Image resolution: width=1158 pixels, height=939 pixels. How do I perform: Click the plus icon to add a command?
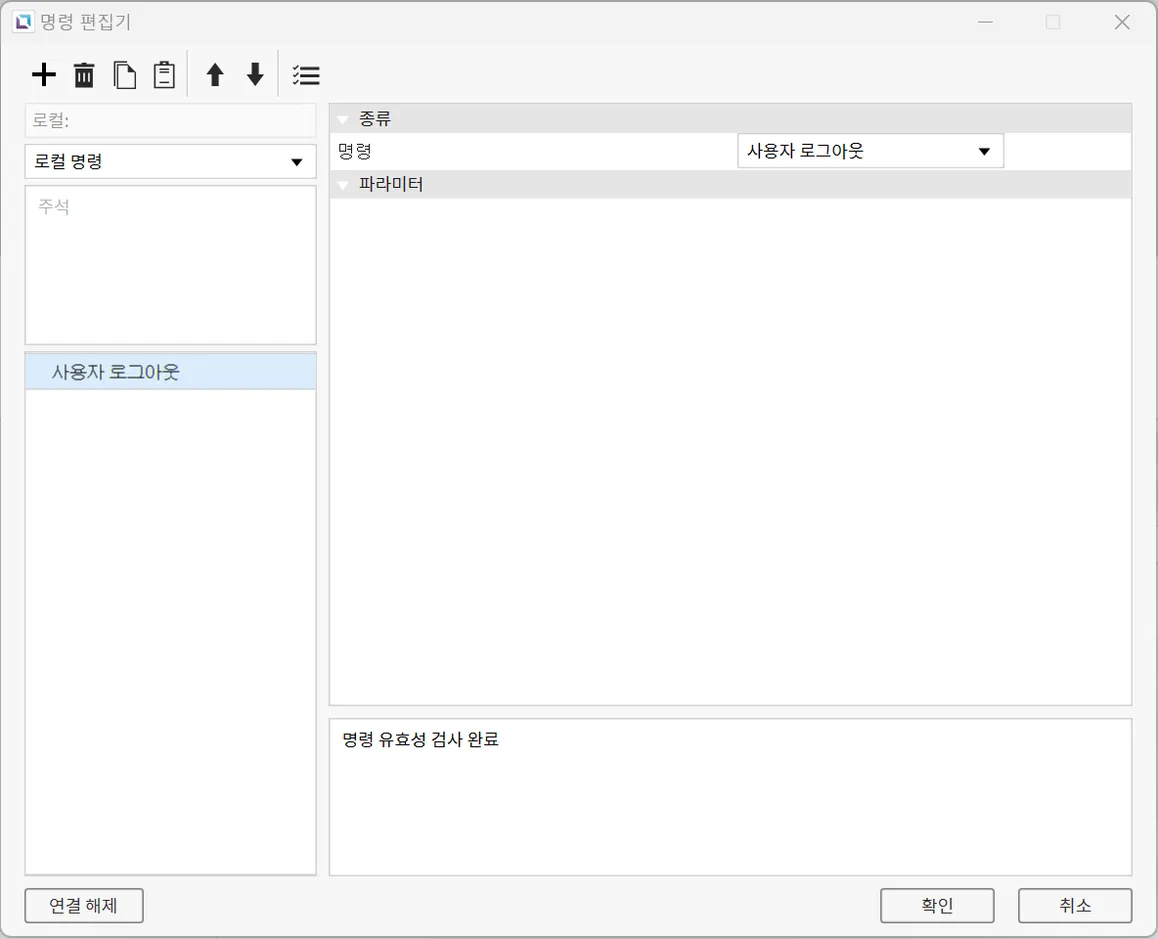coord(44,75)
